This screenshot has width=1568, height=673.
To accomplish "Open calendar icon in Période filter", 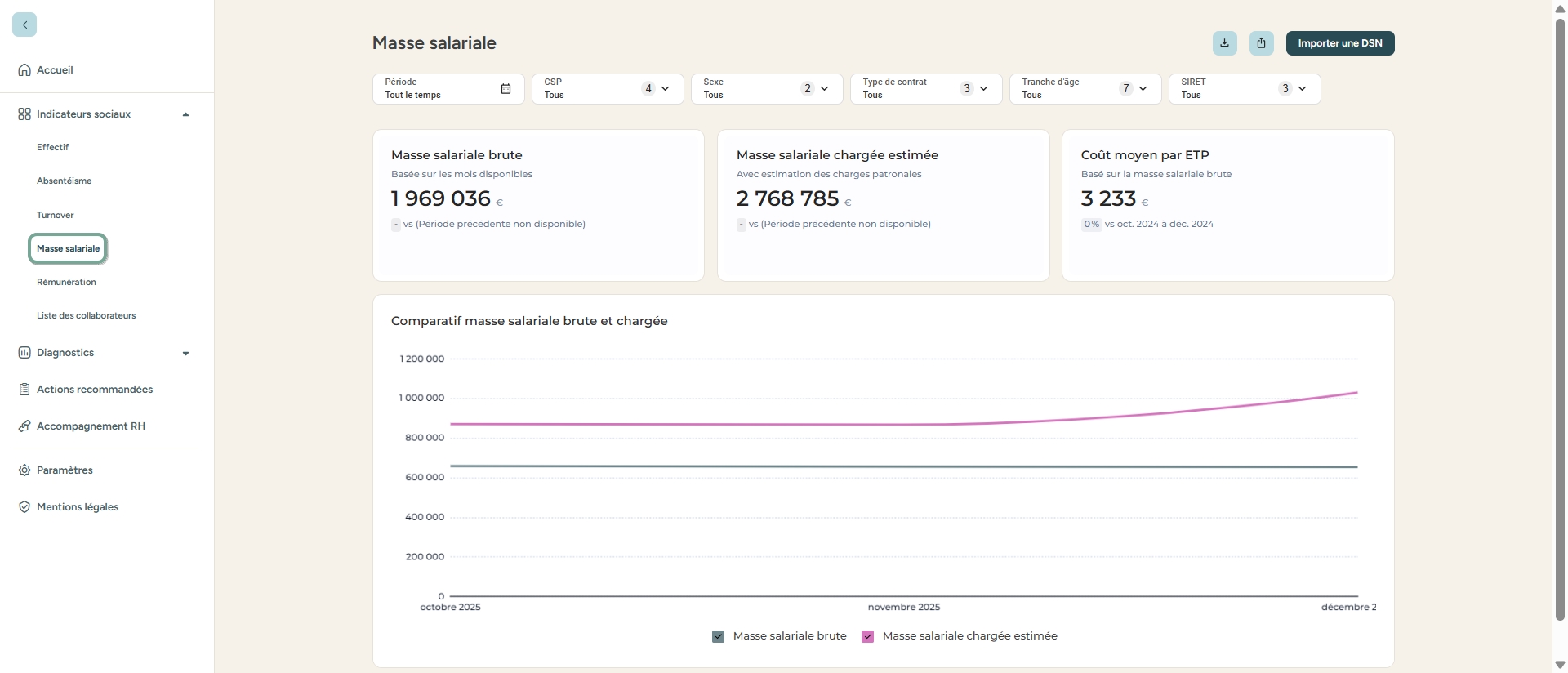I will pyautogui.click(x=506, y=89).
